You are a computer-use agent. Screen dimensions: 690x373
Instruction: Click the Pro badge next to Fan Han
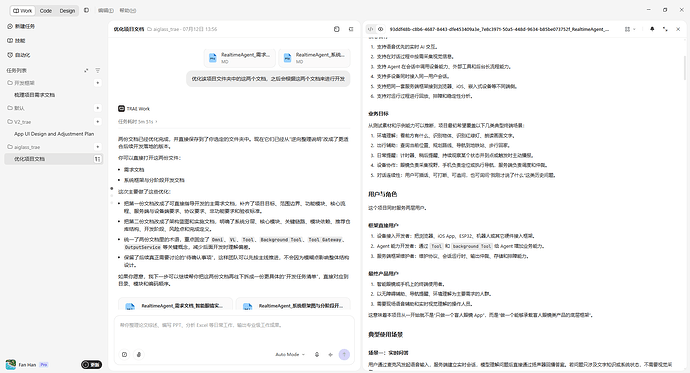tap(44, 365)
